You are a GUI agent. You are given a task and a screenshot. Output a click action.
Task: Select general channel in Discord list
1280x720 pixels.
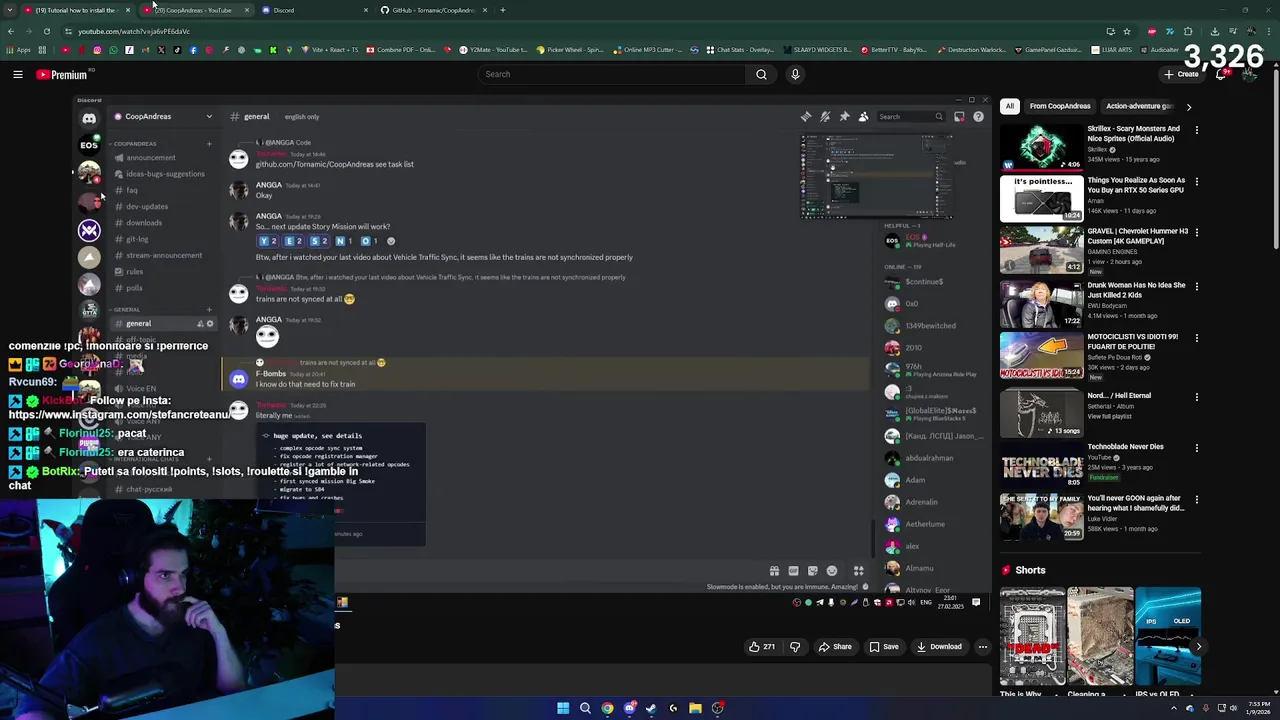(x=162, y=324)
